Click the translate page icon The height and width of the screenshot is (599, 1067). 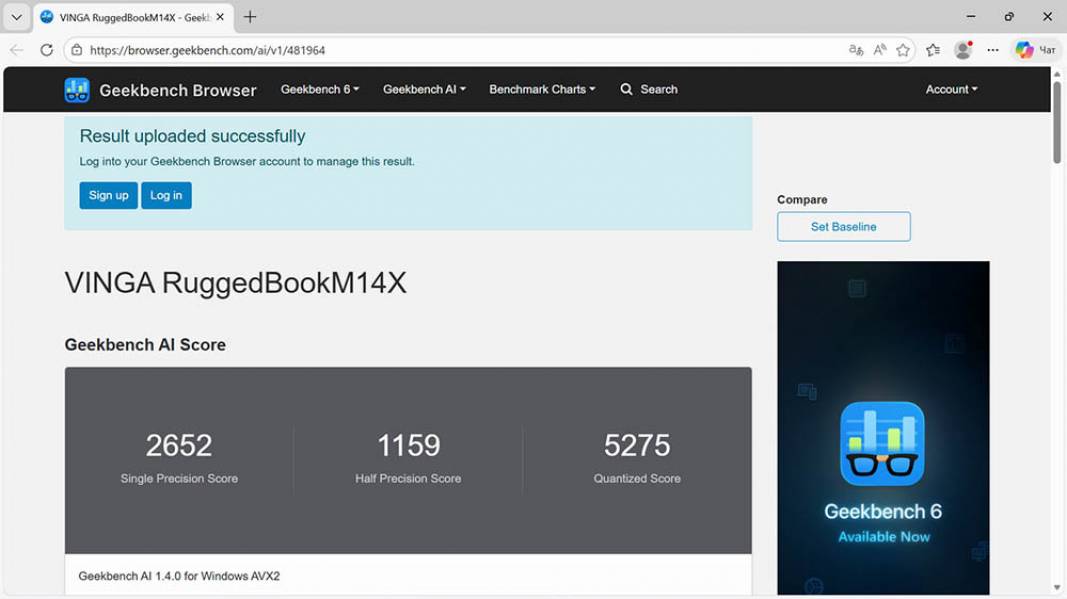856,50
